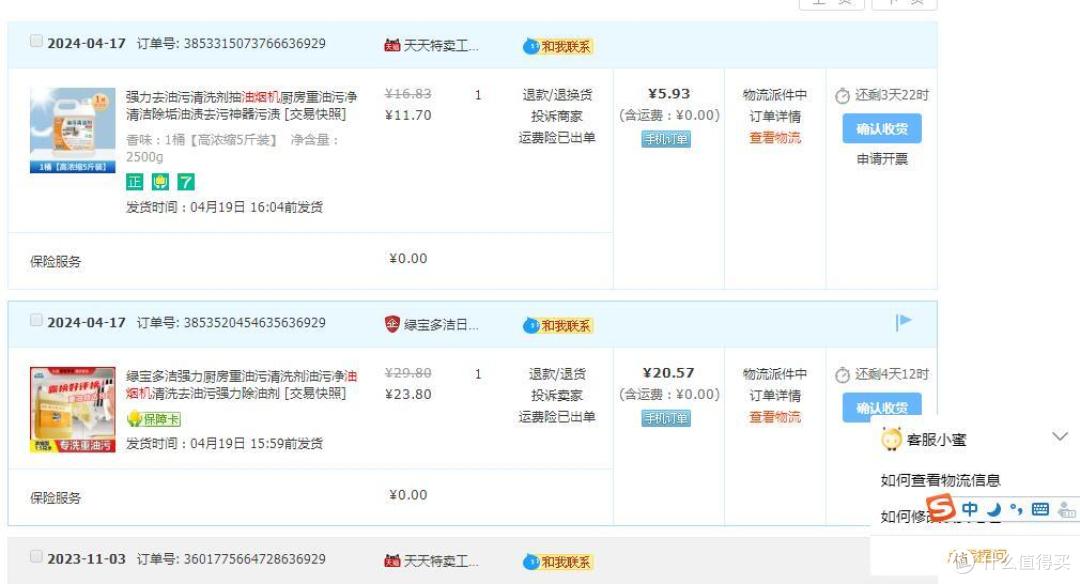Click 投诉卖家 on second order
This screenshot has height=584, width=1080.
pos(557,395)
